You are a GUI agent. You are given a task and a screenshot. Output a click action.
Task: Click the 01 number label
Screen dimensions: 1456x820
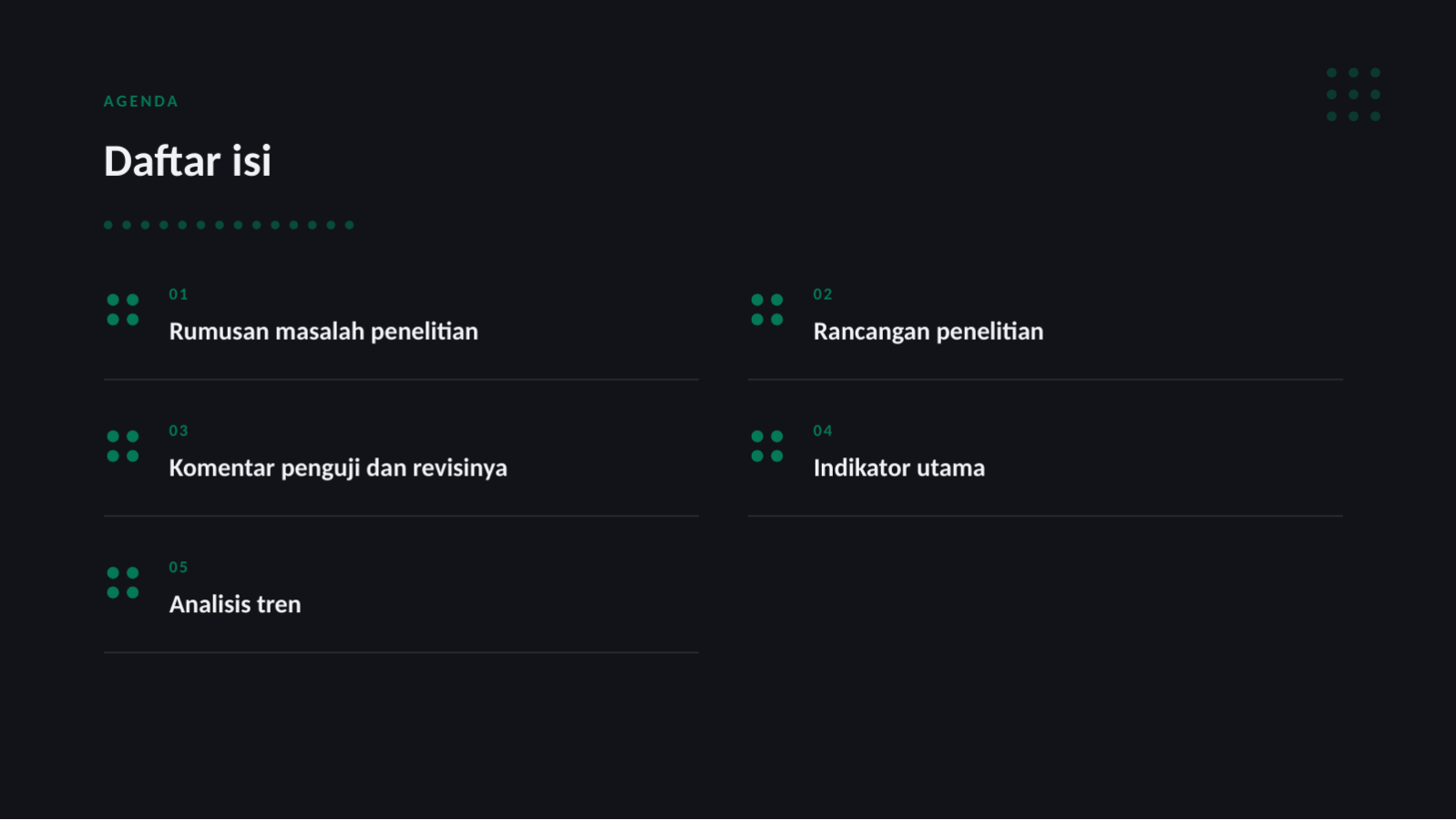(179, 294)
